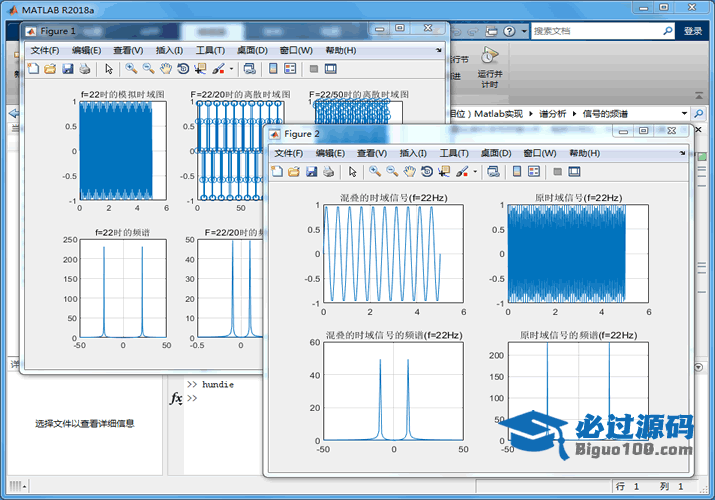
Task: Select Rotate 3D tool in Figure 2 toolbar
Action: [x=427, y=172]
